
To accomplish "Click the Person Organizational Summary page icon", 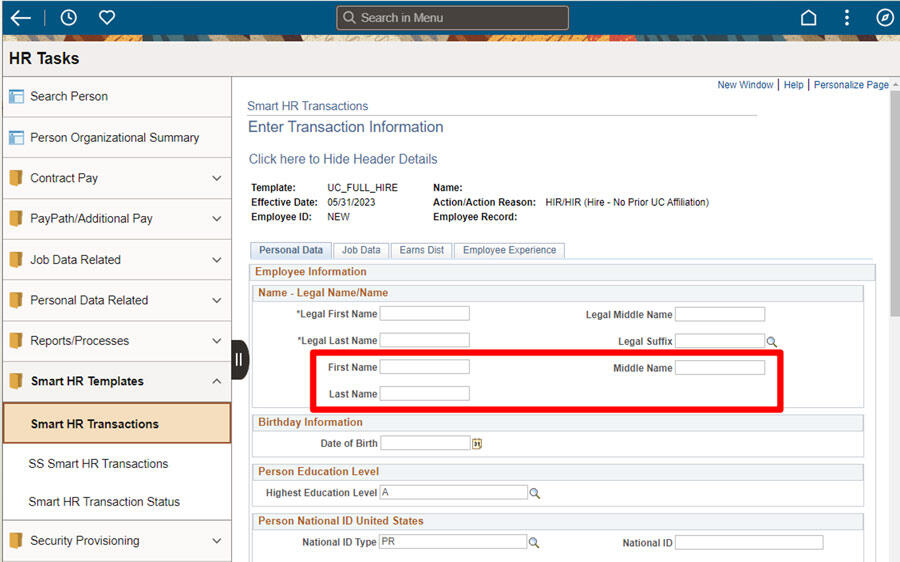I will coord(16,138).
